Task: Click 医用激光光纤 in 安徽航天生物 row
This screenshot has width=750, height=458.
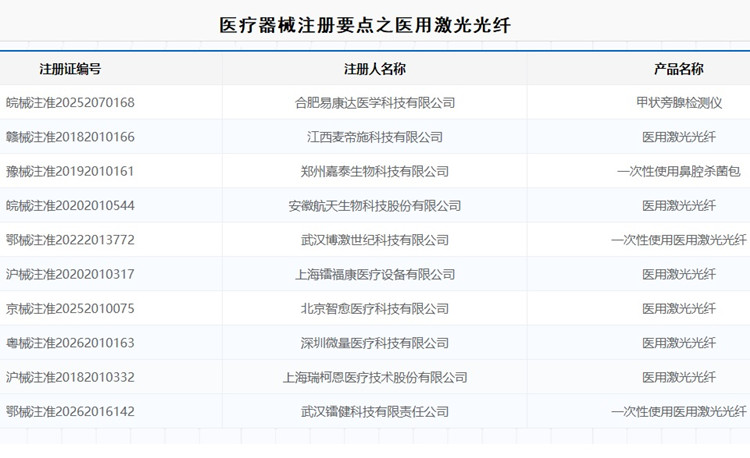Action: pos(679,206)
